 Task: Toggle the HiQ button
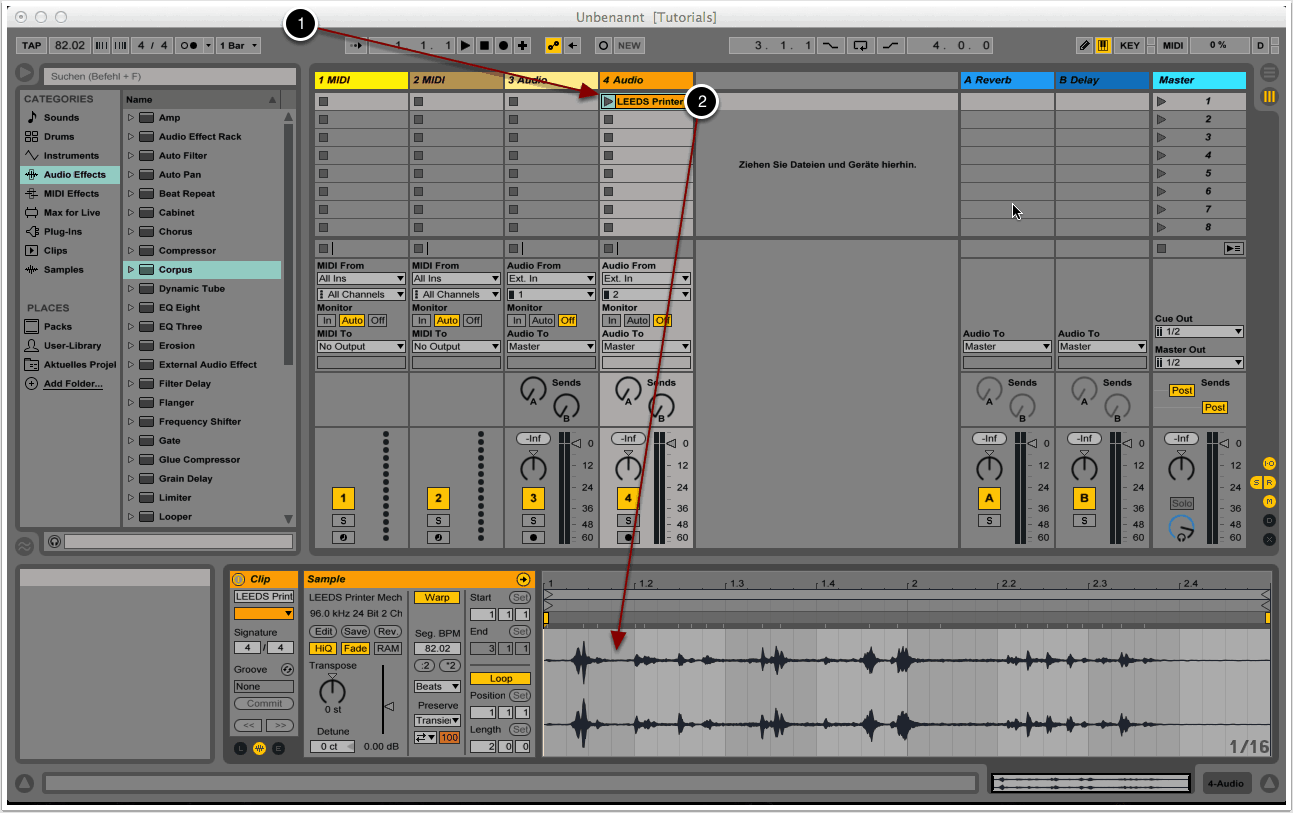[322, 648]
